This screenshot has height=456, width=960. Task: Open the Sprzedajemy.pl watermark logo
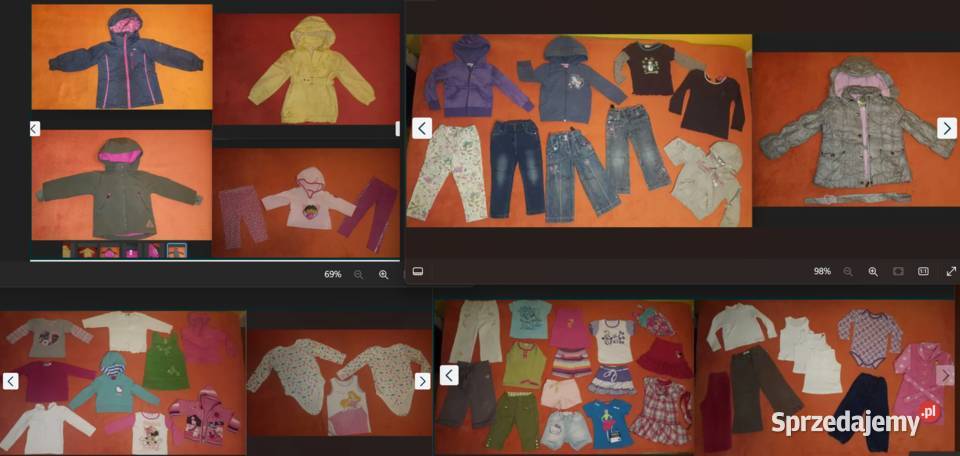(856, 421)
